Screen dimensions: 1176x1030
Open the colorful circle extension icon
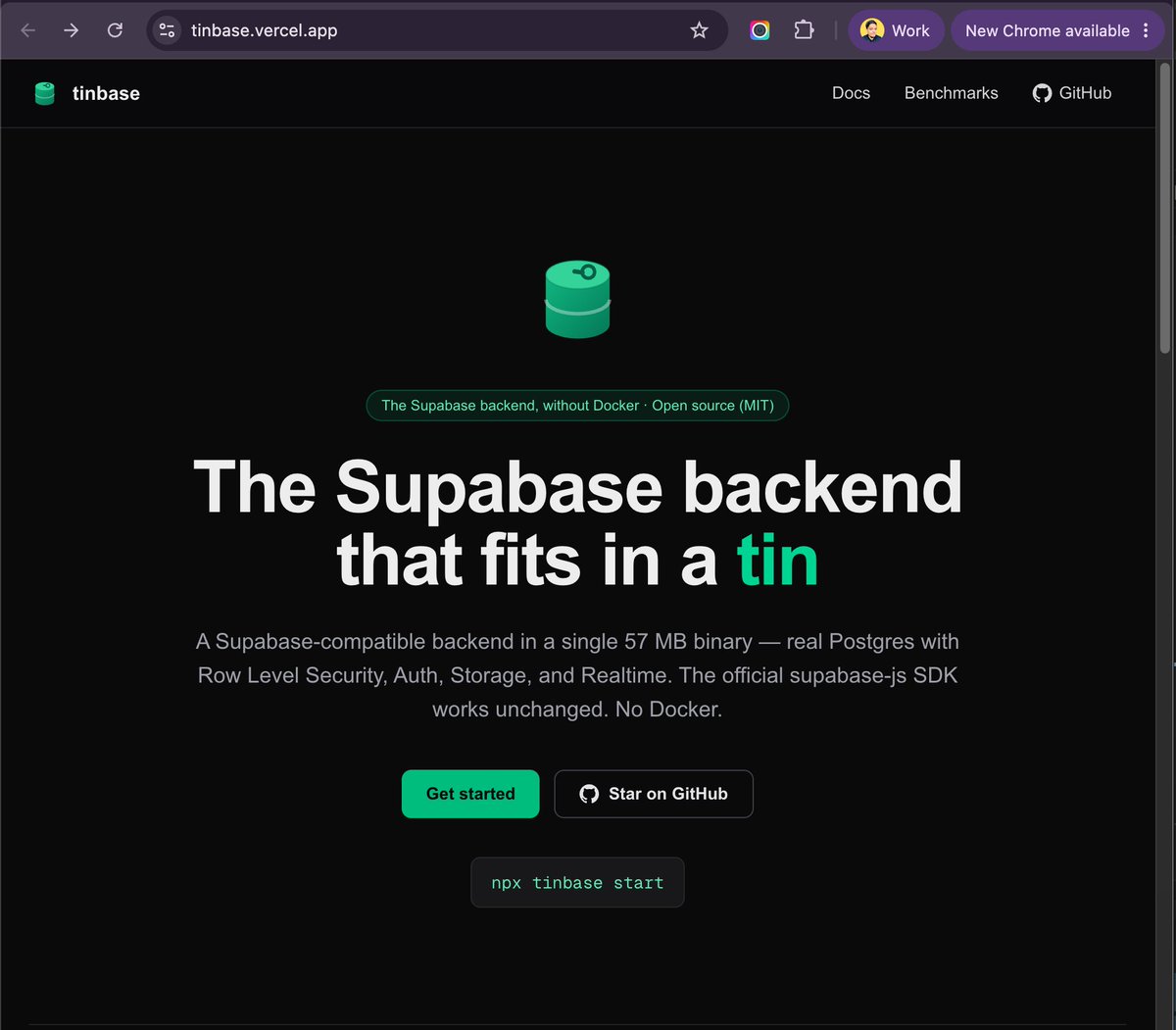tap(759, 30)
